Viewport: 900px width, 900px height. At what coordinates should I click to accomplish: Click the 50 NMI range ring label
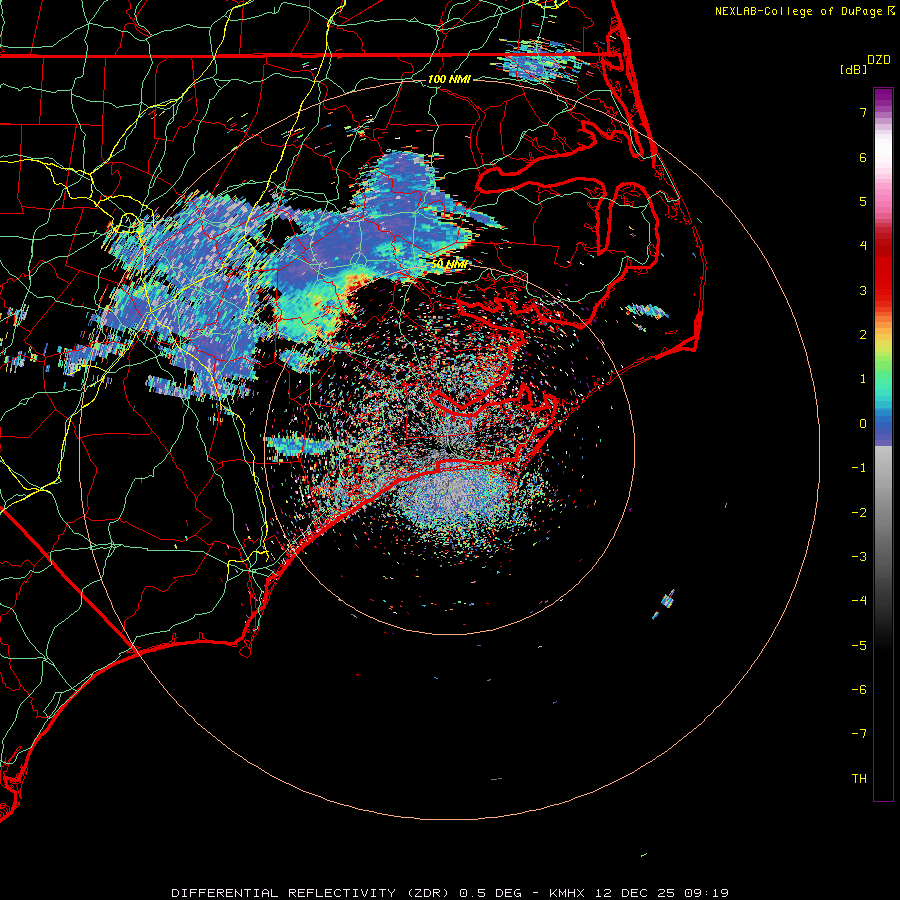tap(449, 264)
